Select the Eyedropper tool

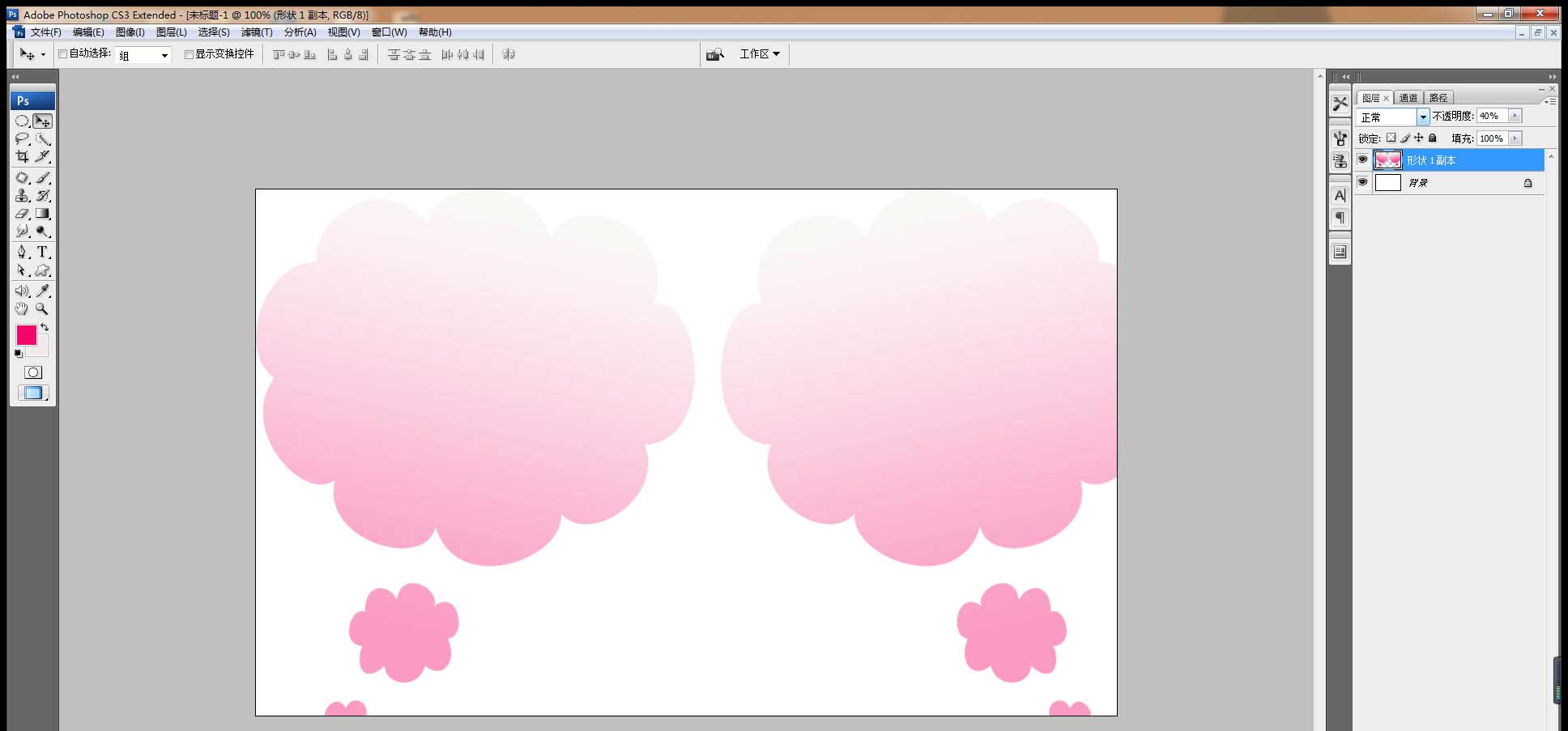click(43, 291)
